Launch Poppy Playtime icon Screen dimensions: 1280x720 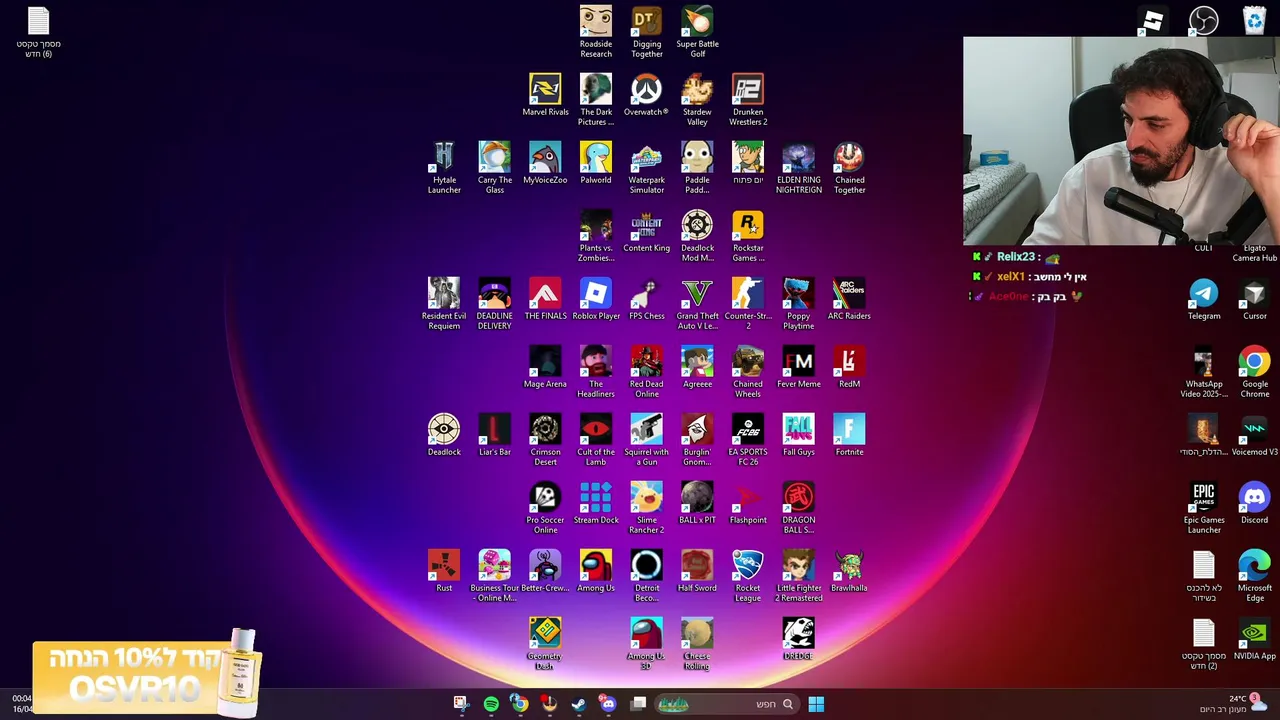(x=798, y=303)
